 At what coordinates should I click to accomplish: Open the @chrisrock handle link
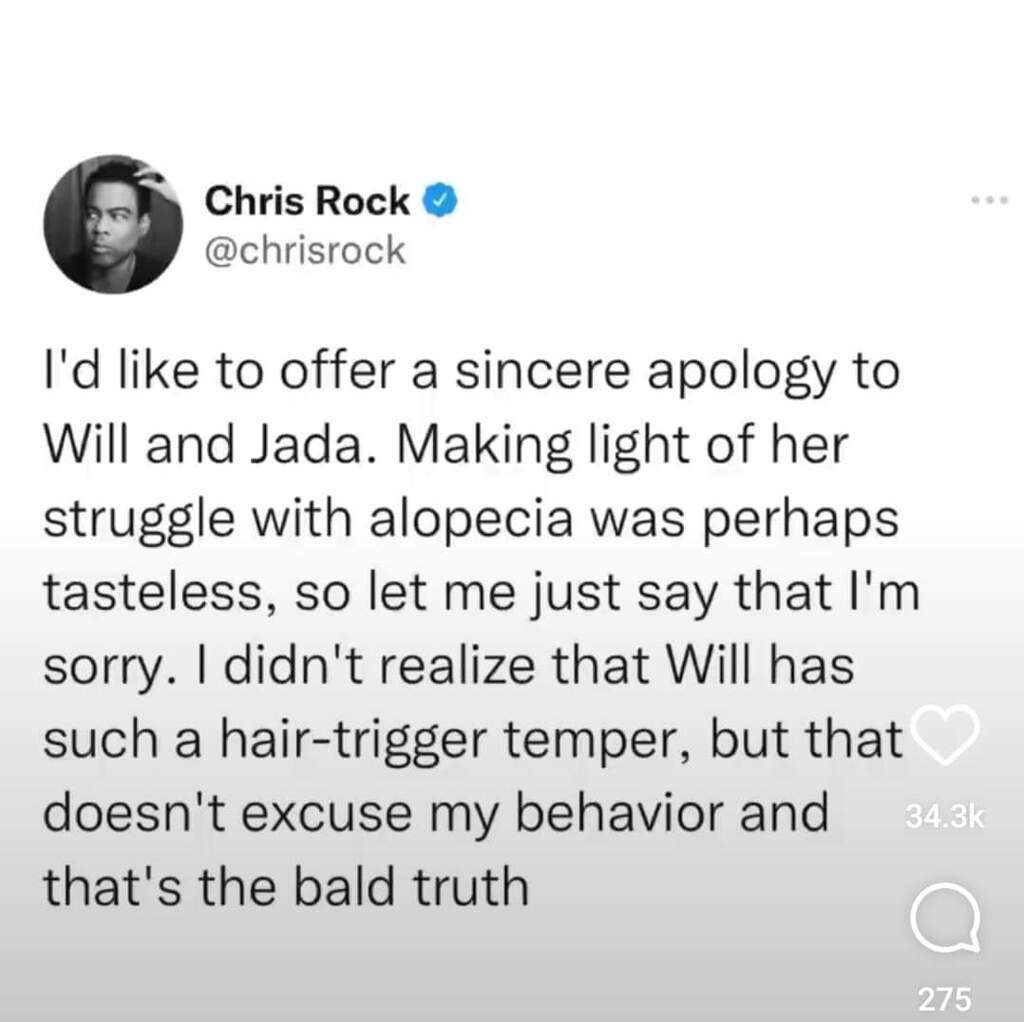coord(305,250)
